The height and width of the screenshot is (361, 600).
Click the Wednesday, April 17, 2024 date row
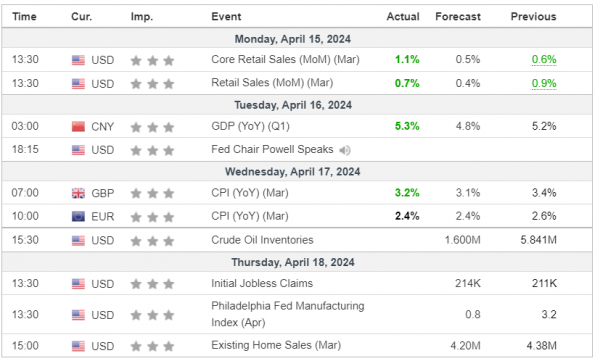click(297, 172)
